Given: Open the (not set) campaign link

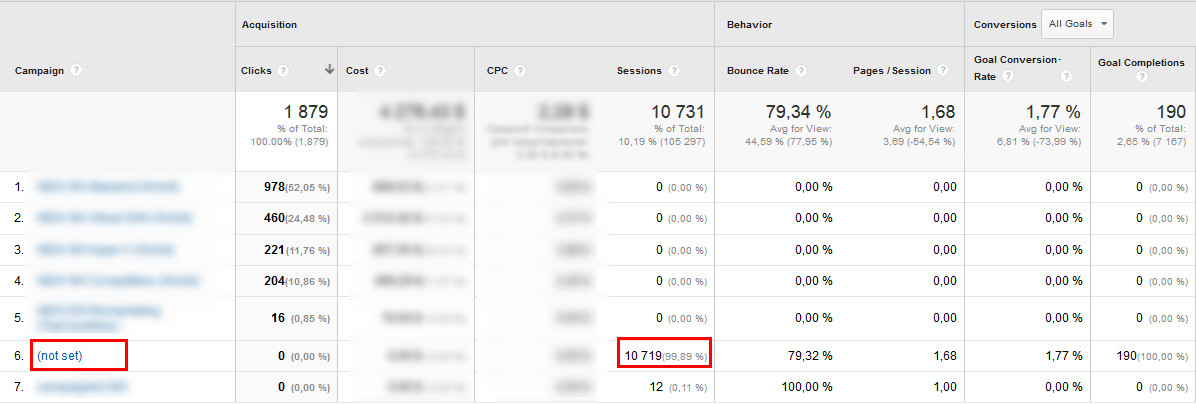Looking at the screenshot, I should pos(59,355).
